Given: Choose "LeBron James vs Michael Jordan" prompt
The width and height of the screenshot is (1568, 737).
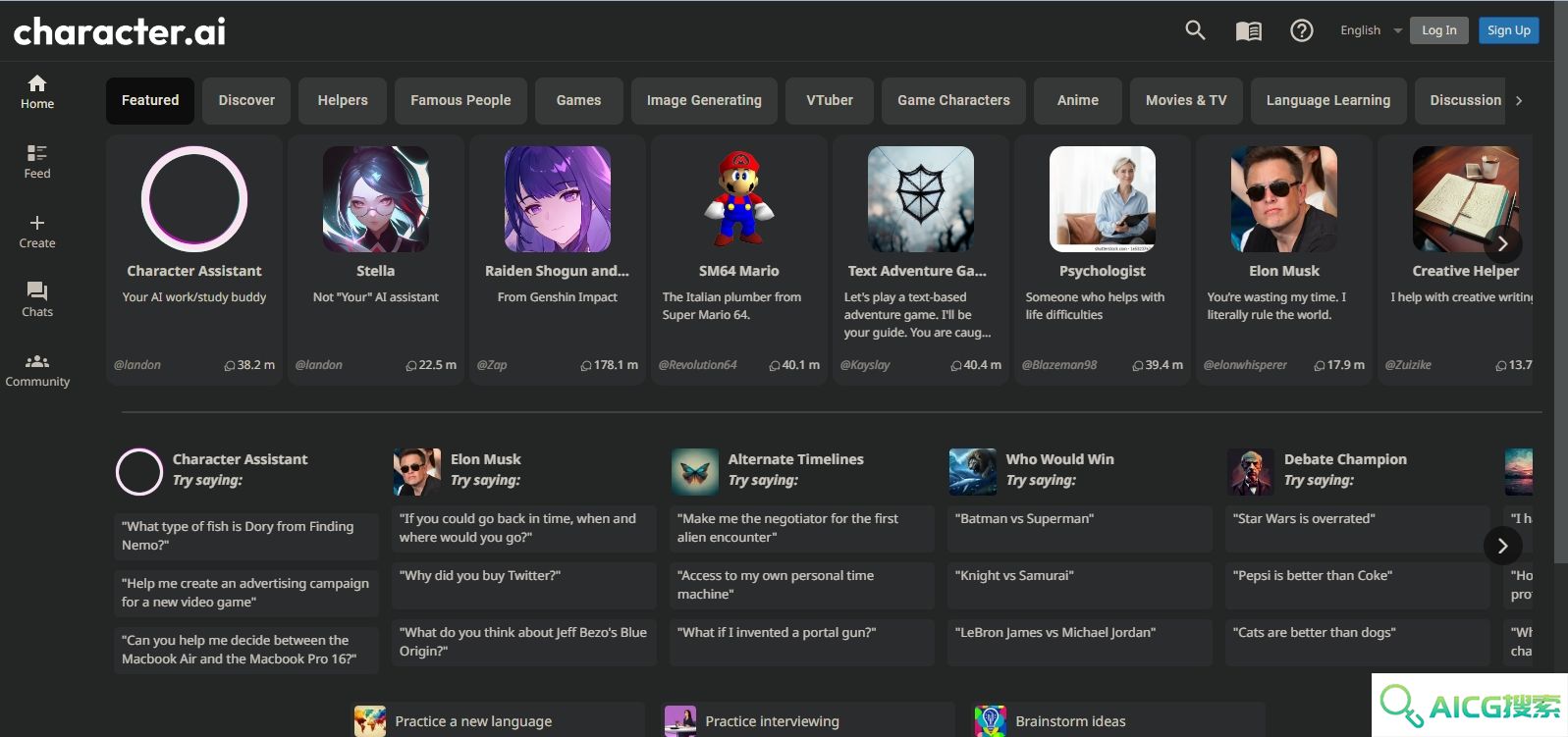Looking at the screenshot, I should (1081, 642).
